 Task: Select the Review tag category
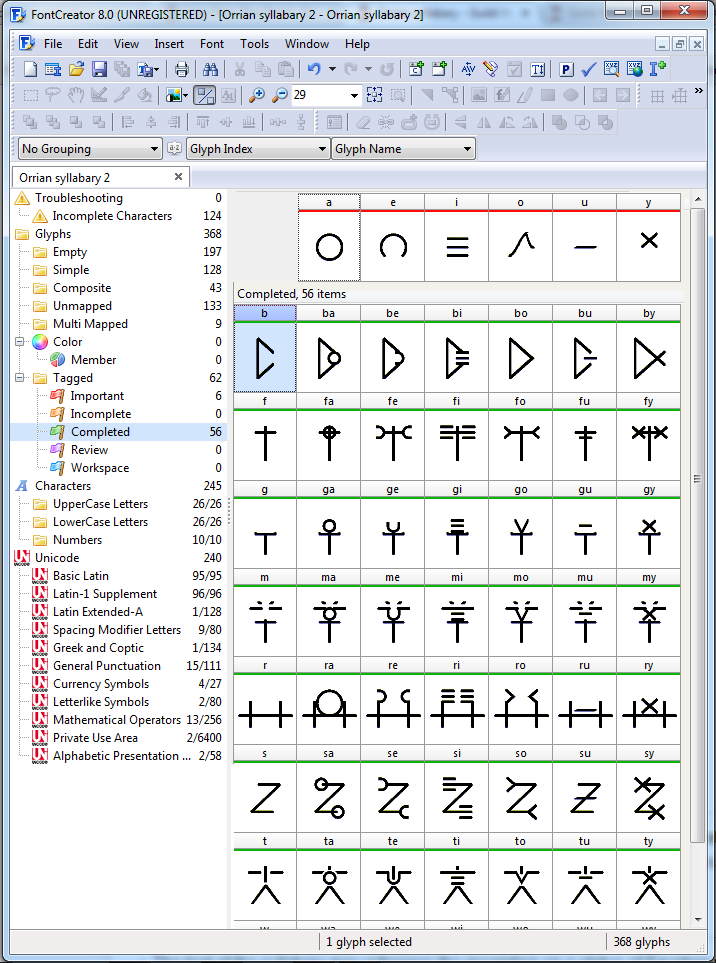[90, 450]
